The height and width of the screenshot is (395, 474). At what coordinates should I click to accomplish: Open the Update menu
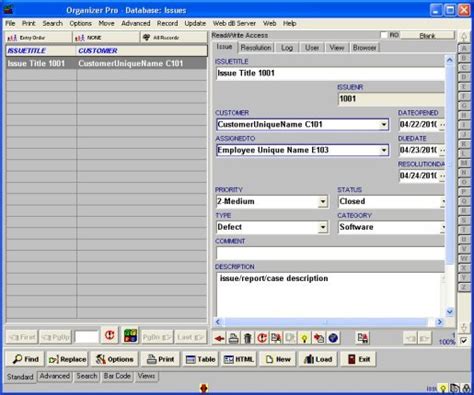coord(195,23)
